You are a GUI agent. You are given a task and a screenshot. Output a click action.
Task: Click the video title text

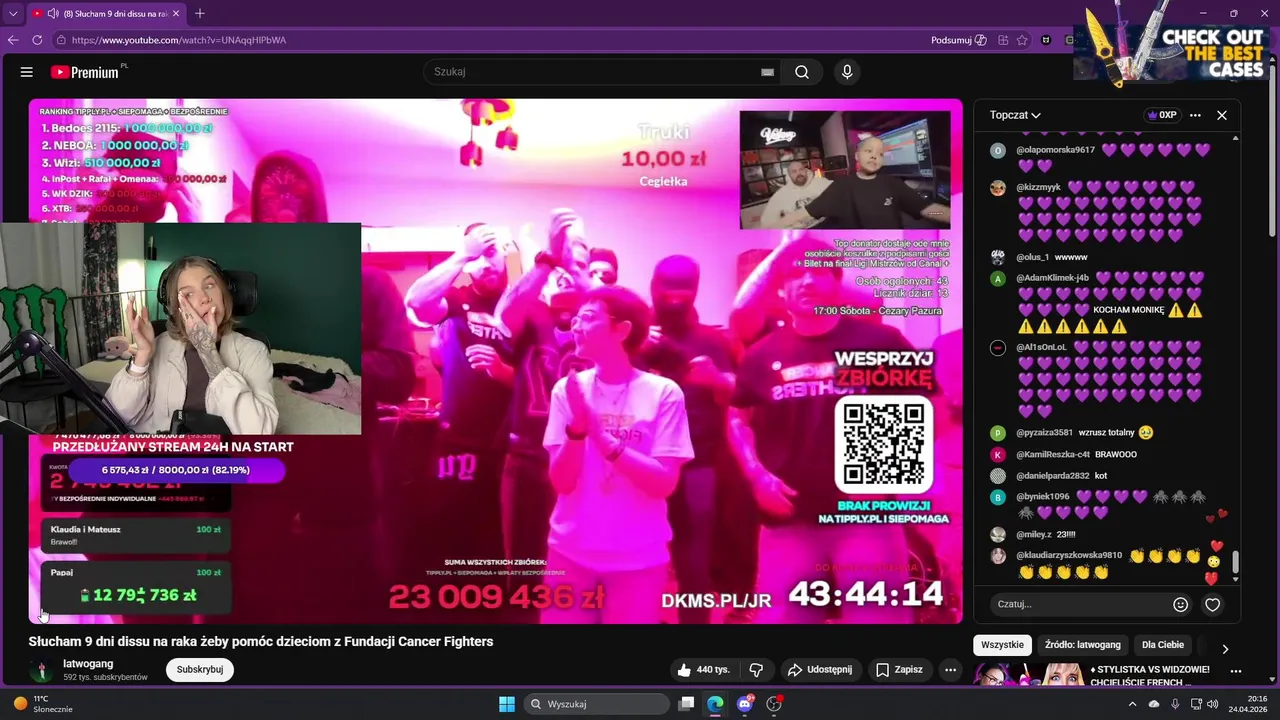point(261,641)
